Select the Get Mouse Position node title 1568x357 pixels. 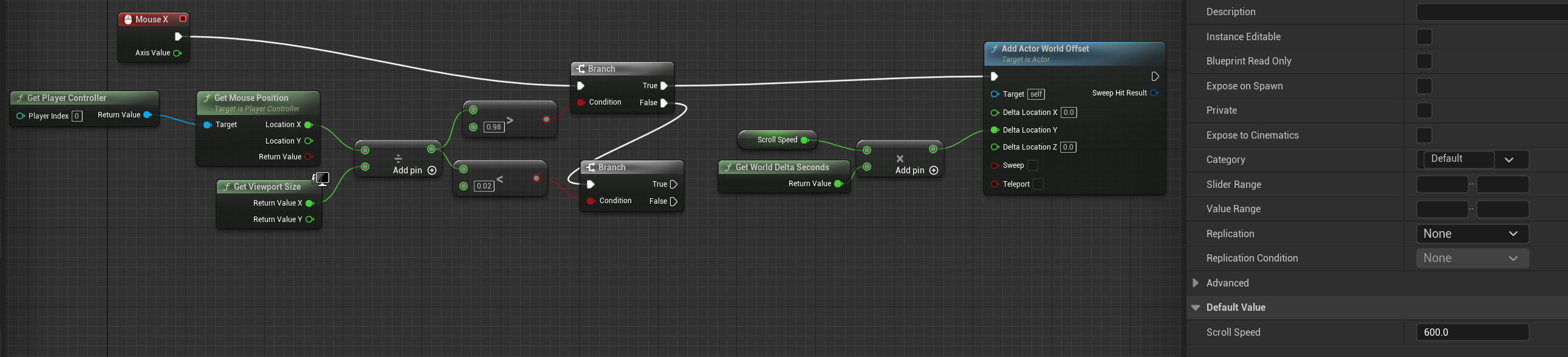pyautogui.click(x=252, y=97)
